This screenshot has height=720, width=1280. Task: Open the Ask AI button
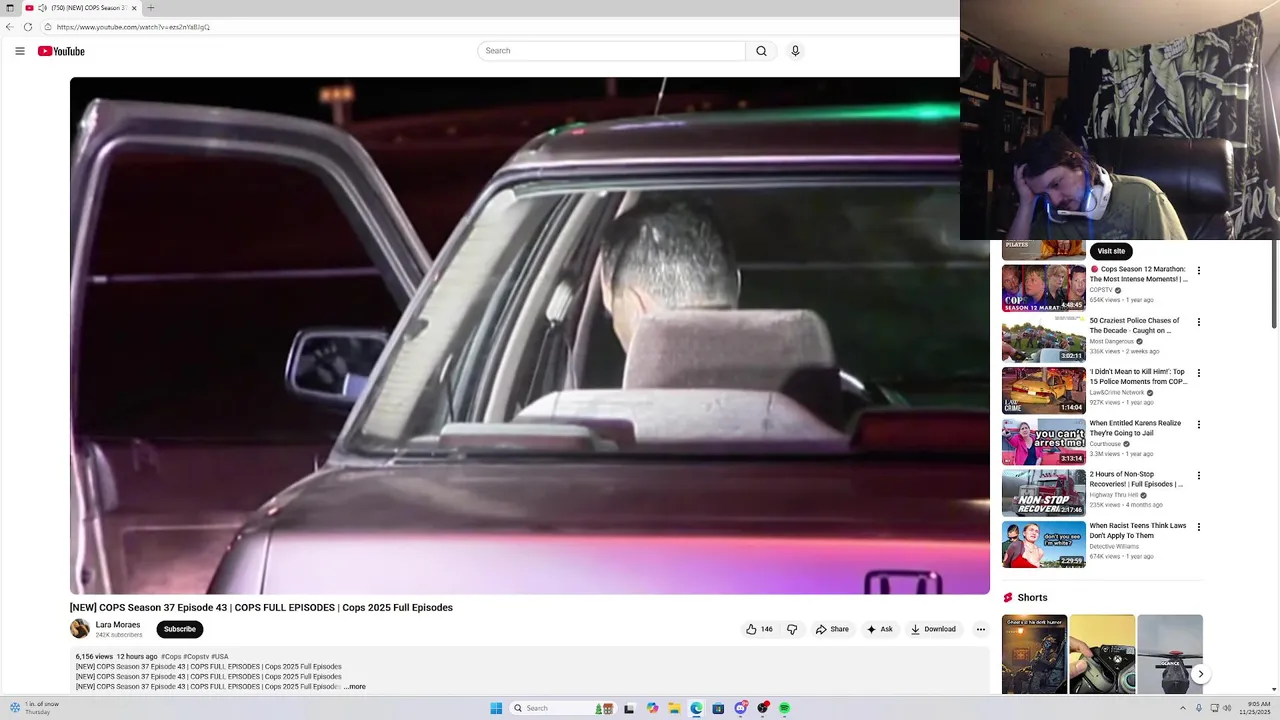coord(880,629)
